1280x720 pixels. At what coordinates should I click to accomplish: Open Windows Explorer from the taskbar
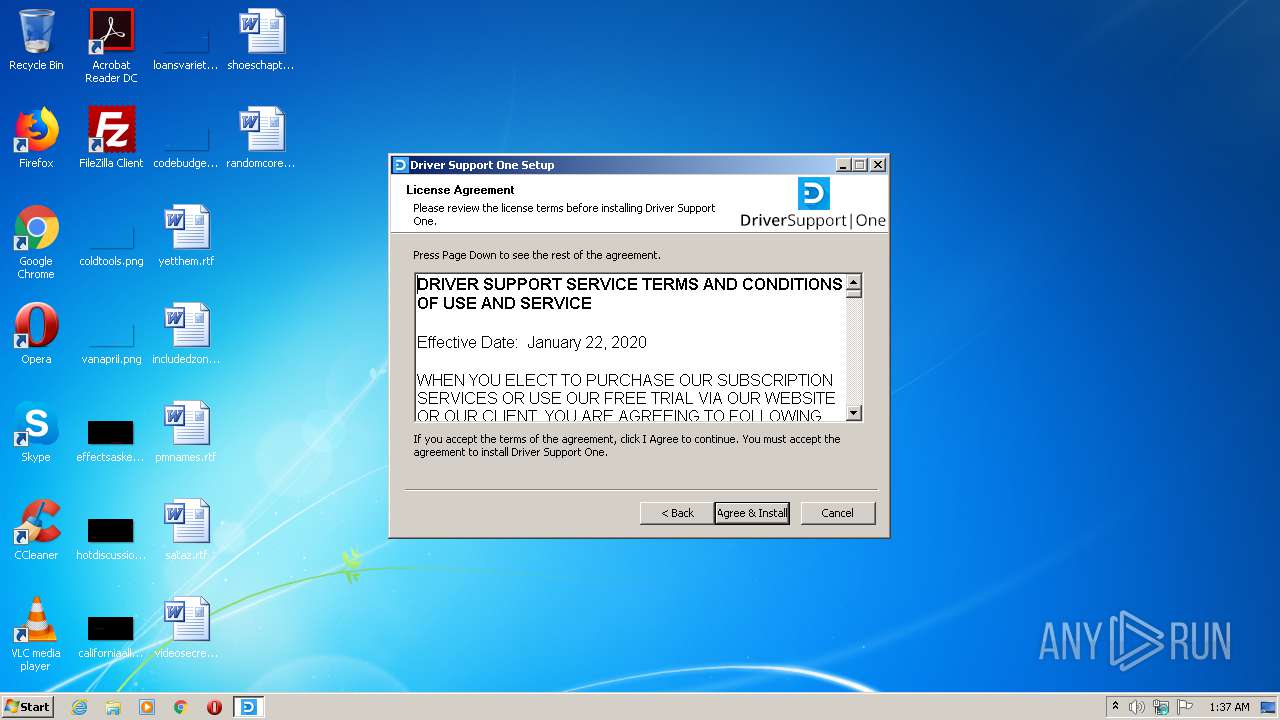tap(113, 707)
